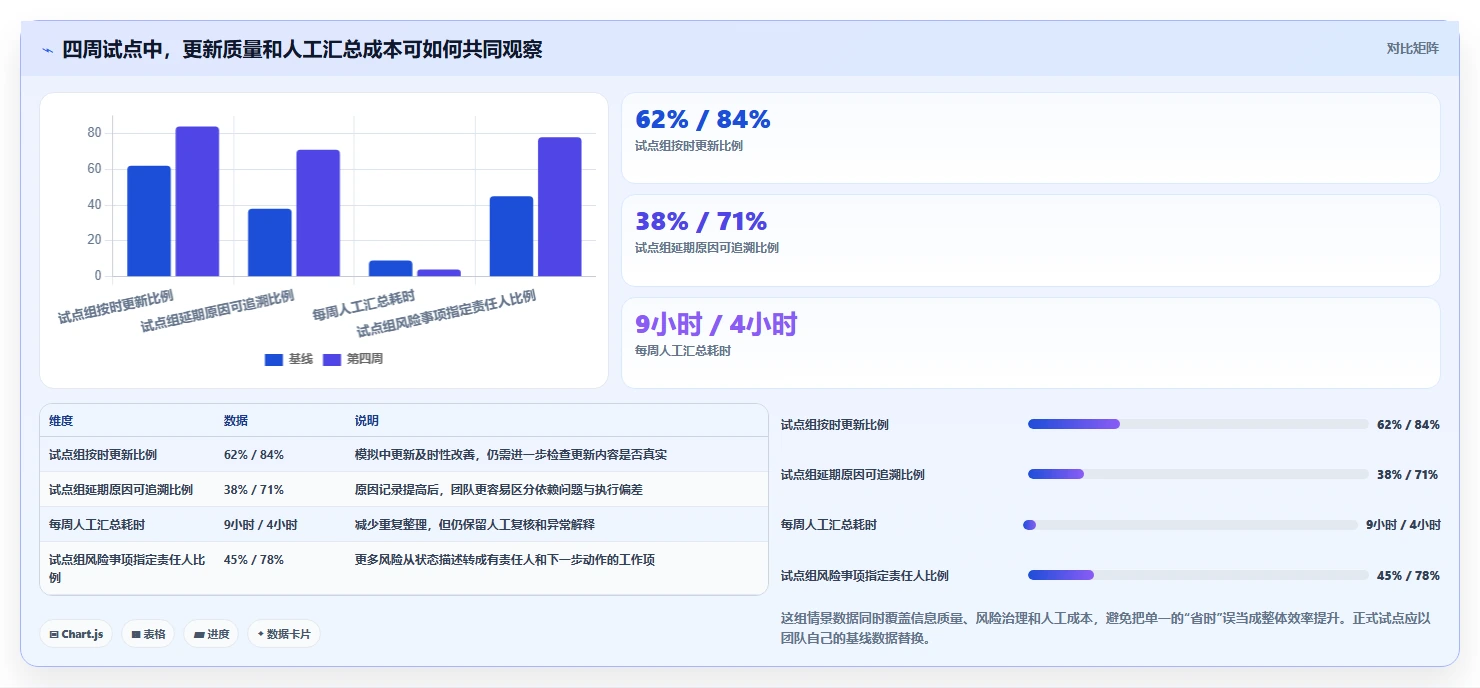Toggle the 基线 legend swatch
Viewport: 1480px width, 688px height.
coord(273,359)
